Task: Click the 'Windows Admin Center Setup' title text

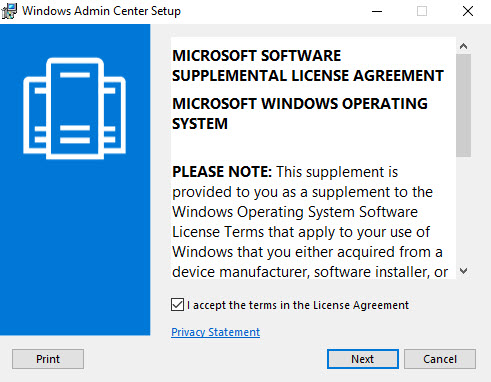Action: 101,11
